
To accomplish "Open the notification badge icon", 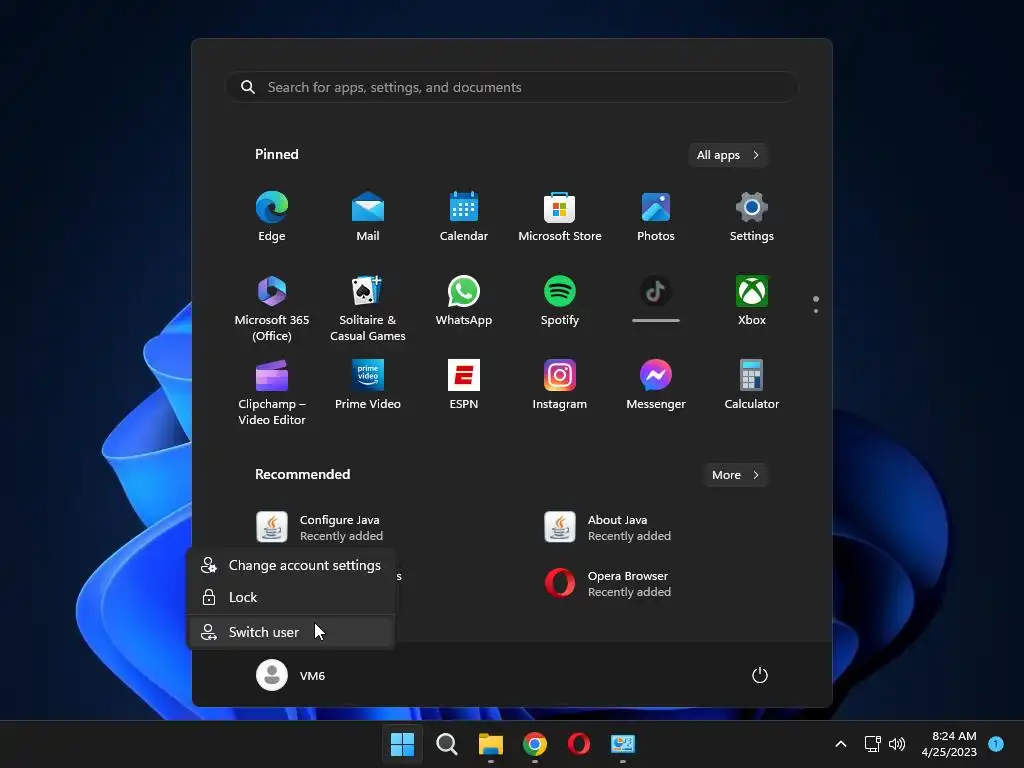I will point(996,743).
